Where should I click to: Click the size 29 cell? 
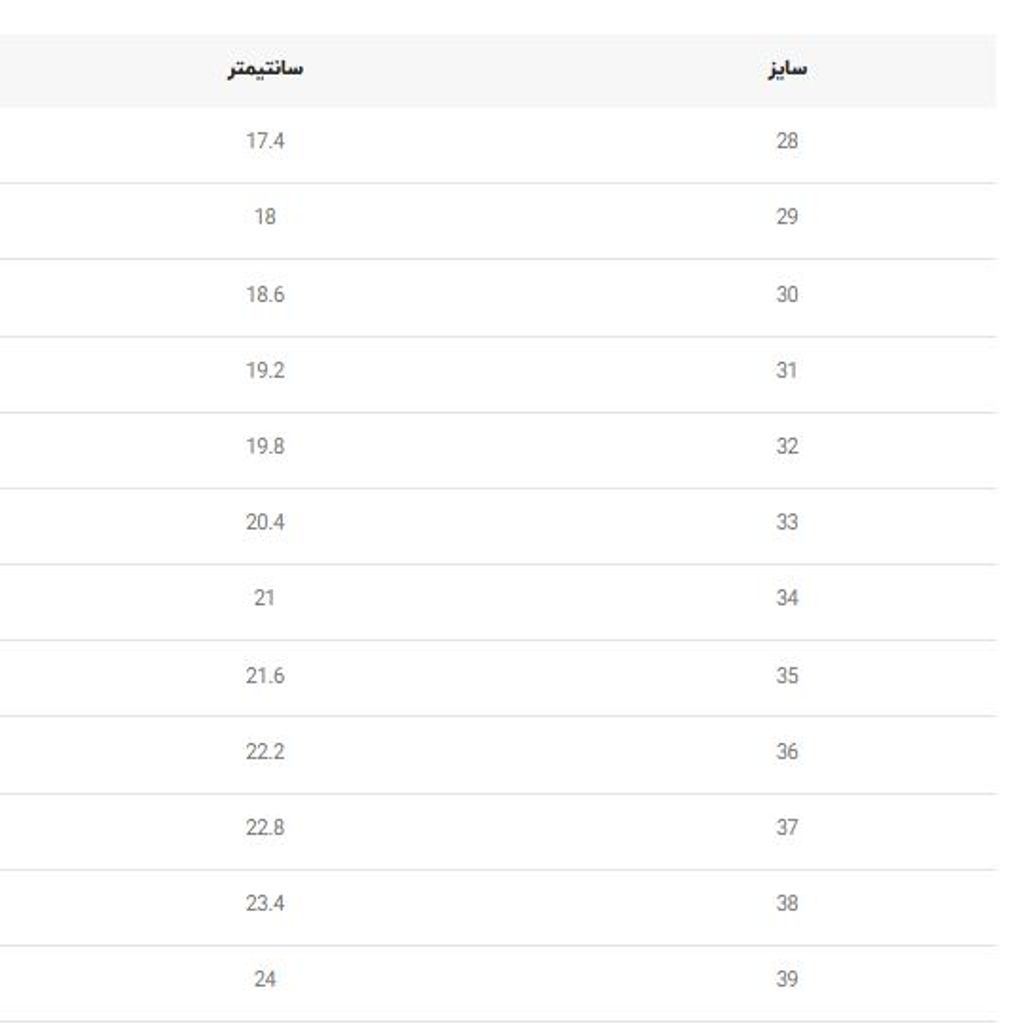coord(787,217)
